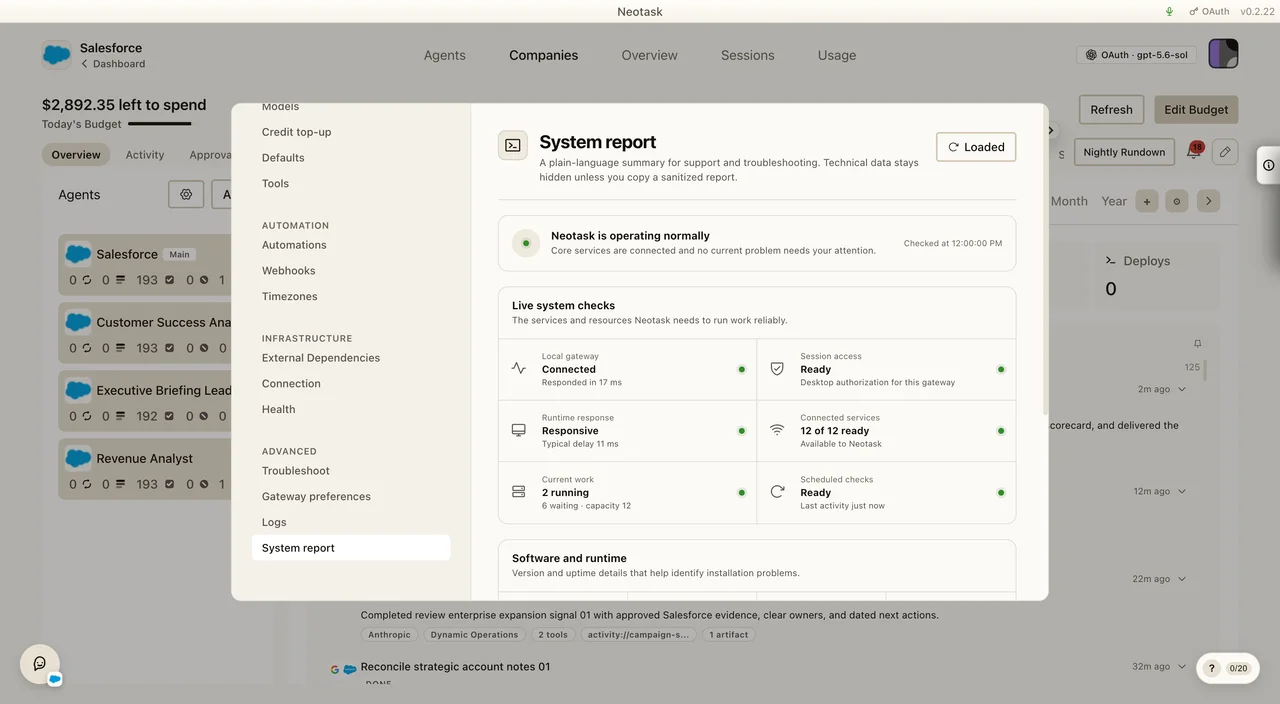Open the chat bubble icon in the bottom corner
The image size is (1280, 704).
[x=40, y=664]
